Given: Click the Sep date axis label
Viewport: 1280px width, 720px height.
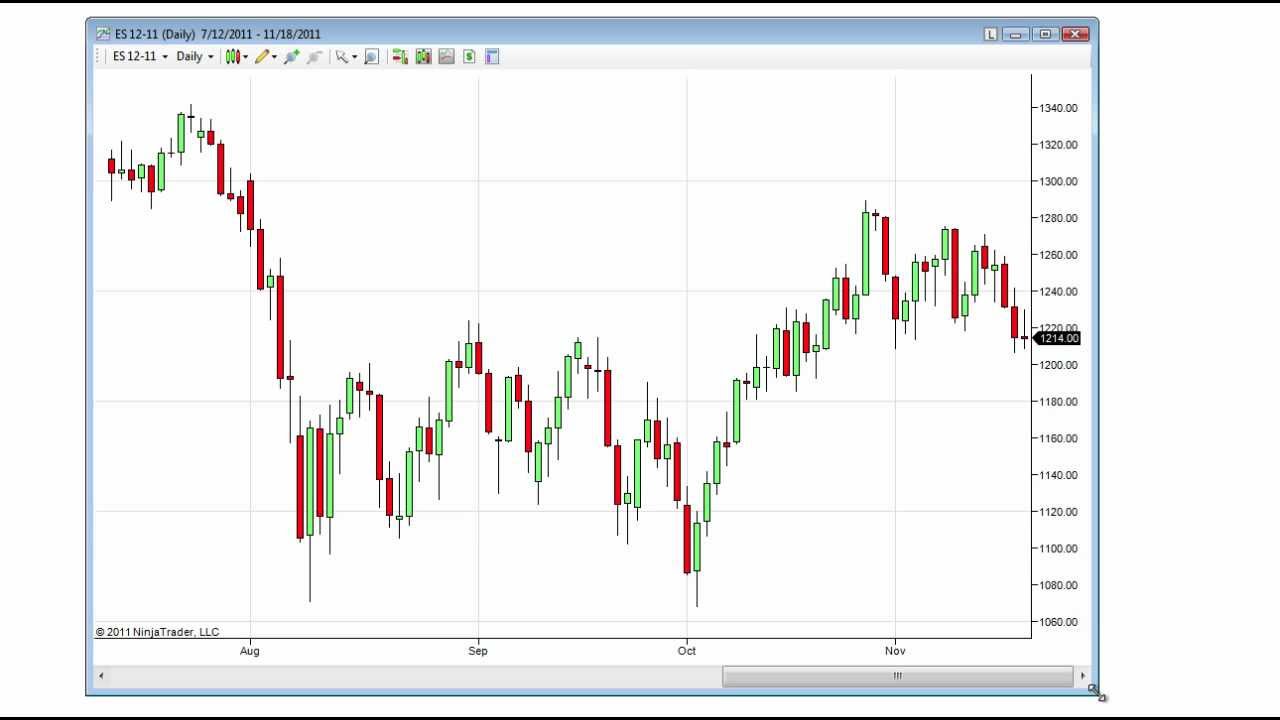Looking at the screenshot, I should tap(478, 651).
